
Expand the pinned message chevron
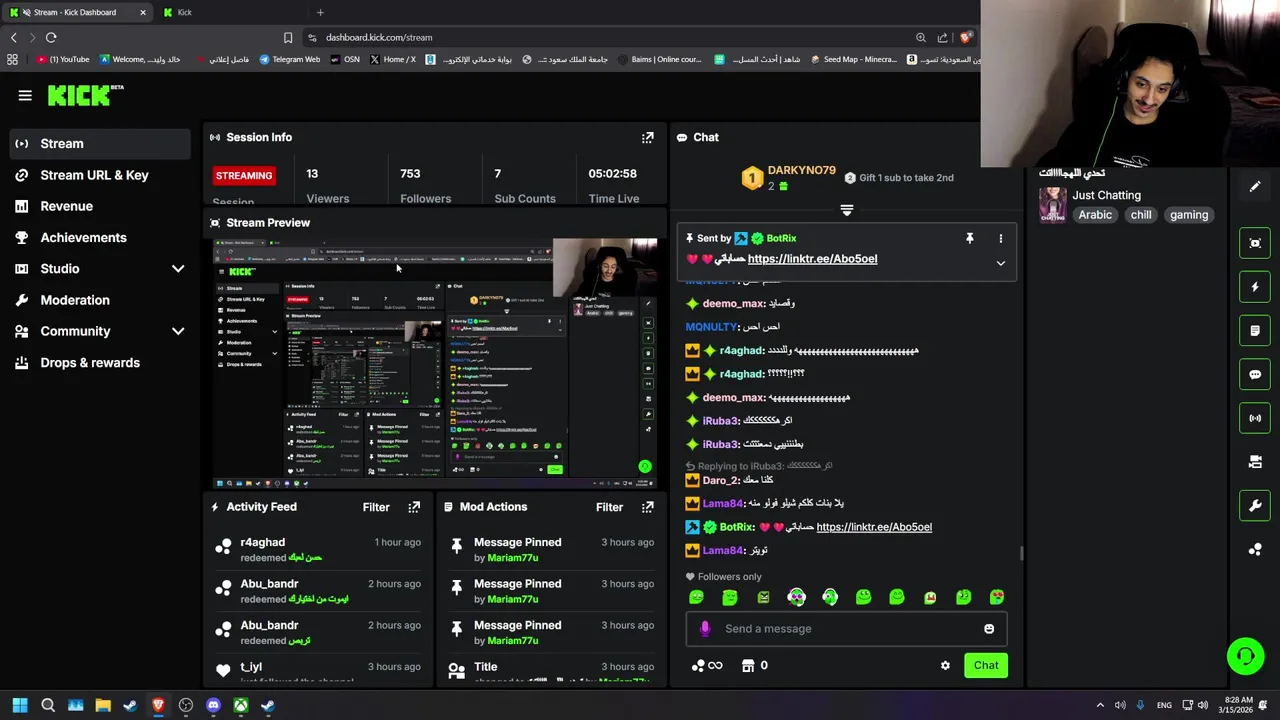coord(1000,263)
